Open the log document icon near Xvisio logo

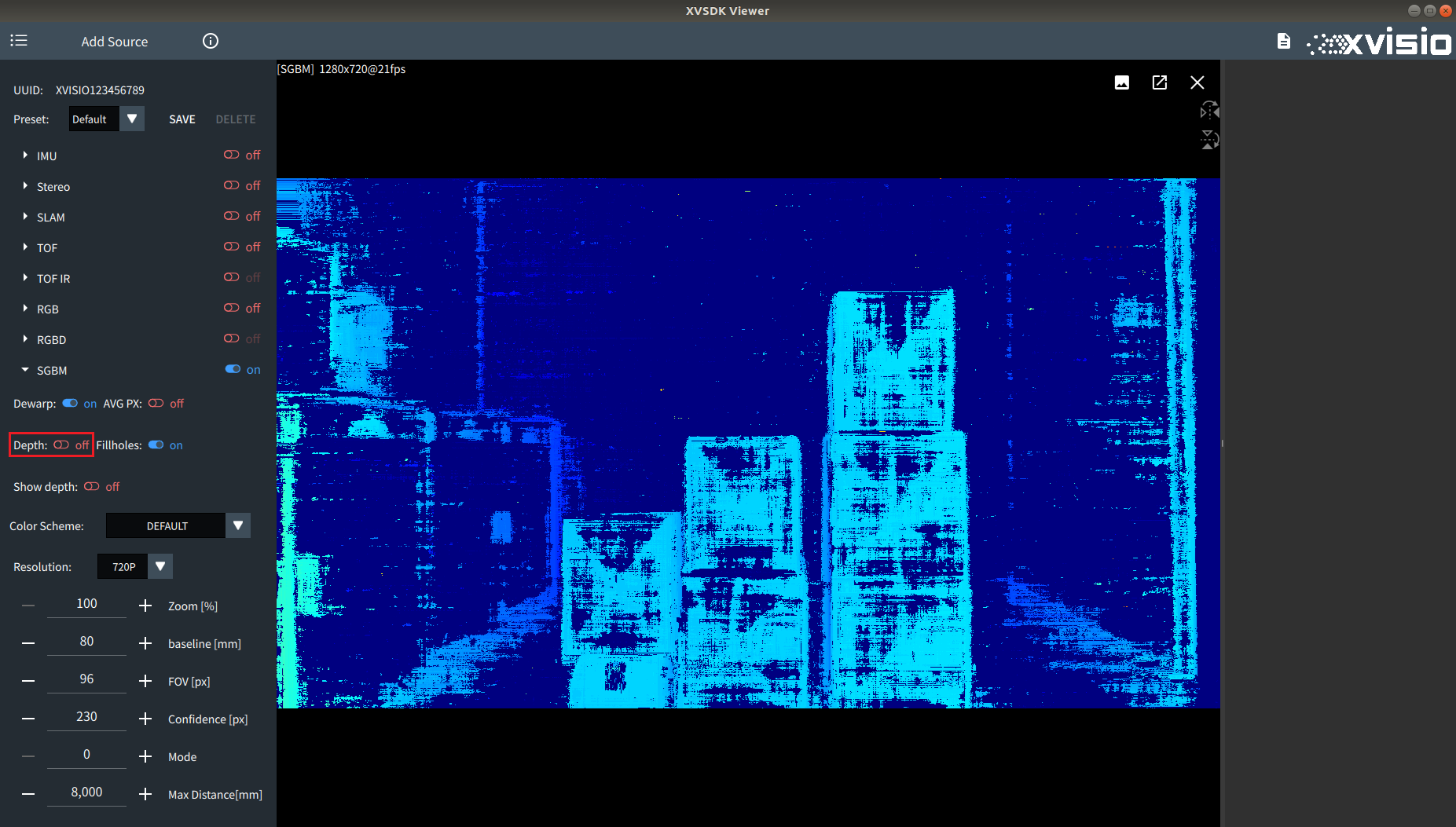coord(1283,41)
